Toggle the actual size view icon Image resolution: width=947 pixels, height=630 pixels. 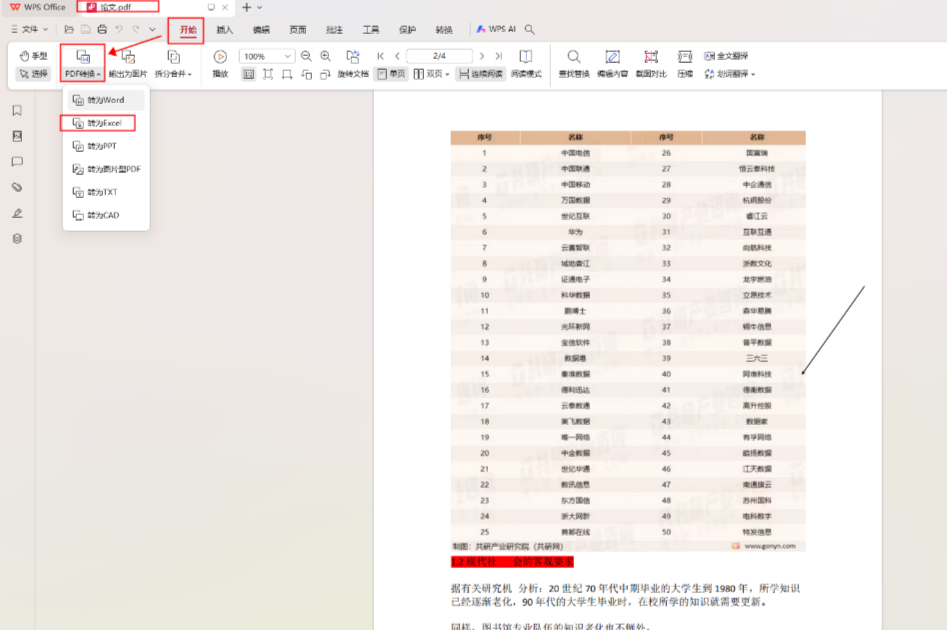point(248,74)
